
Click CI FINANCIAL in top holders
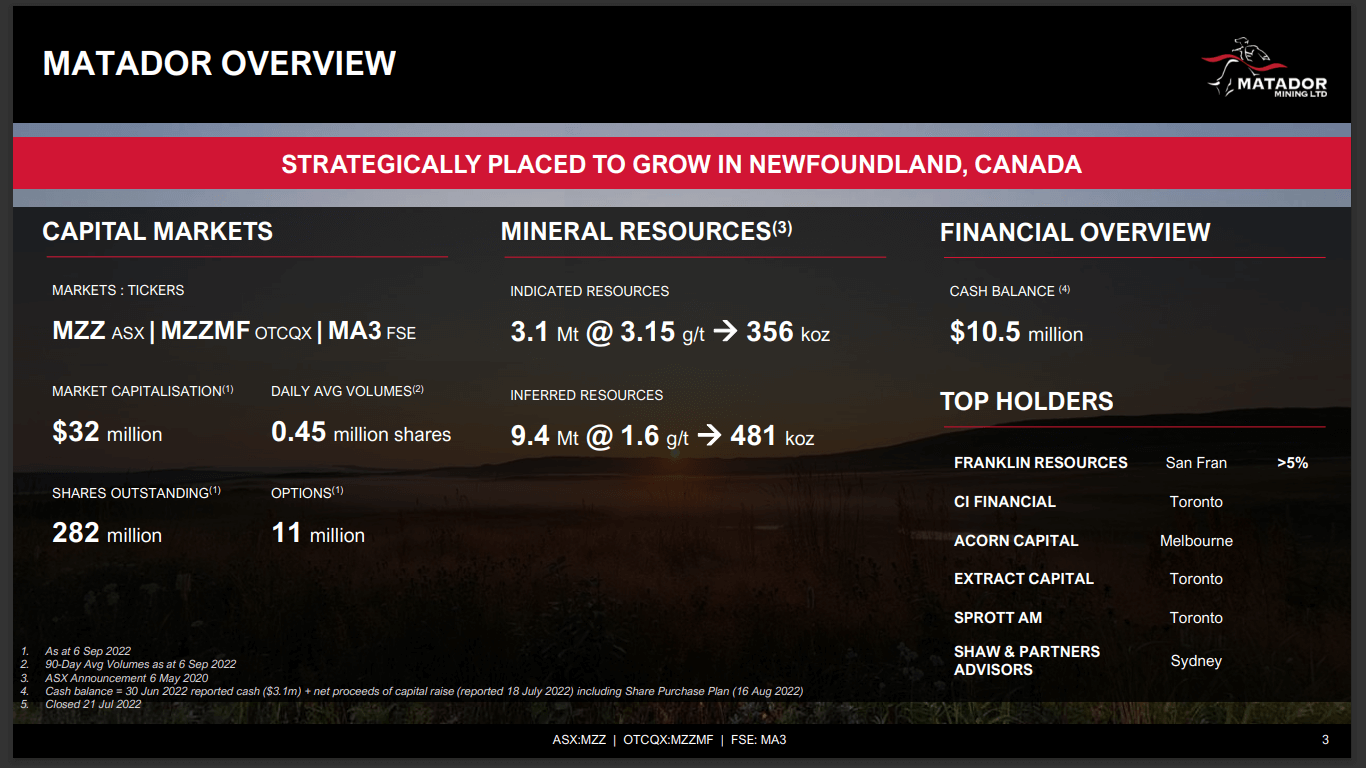point(1005,502)
